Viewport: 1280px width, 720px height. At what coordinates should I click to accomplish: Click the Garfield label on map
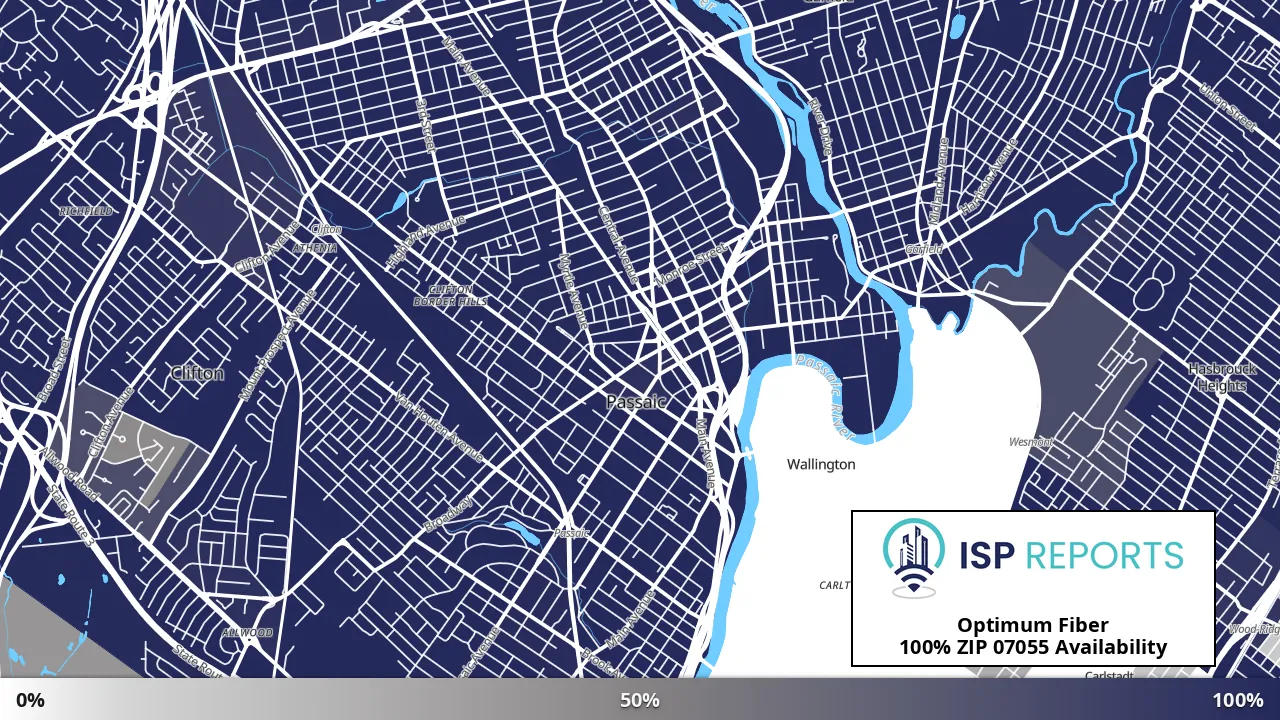[x=924, y=249]
